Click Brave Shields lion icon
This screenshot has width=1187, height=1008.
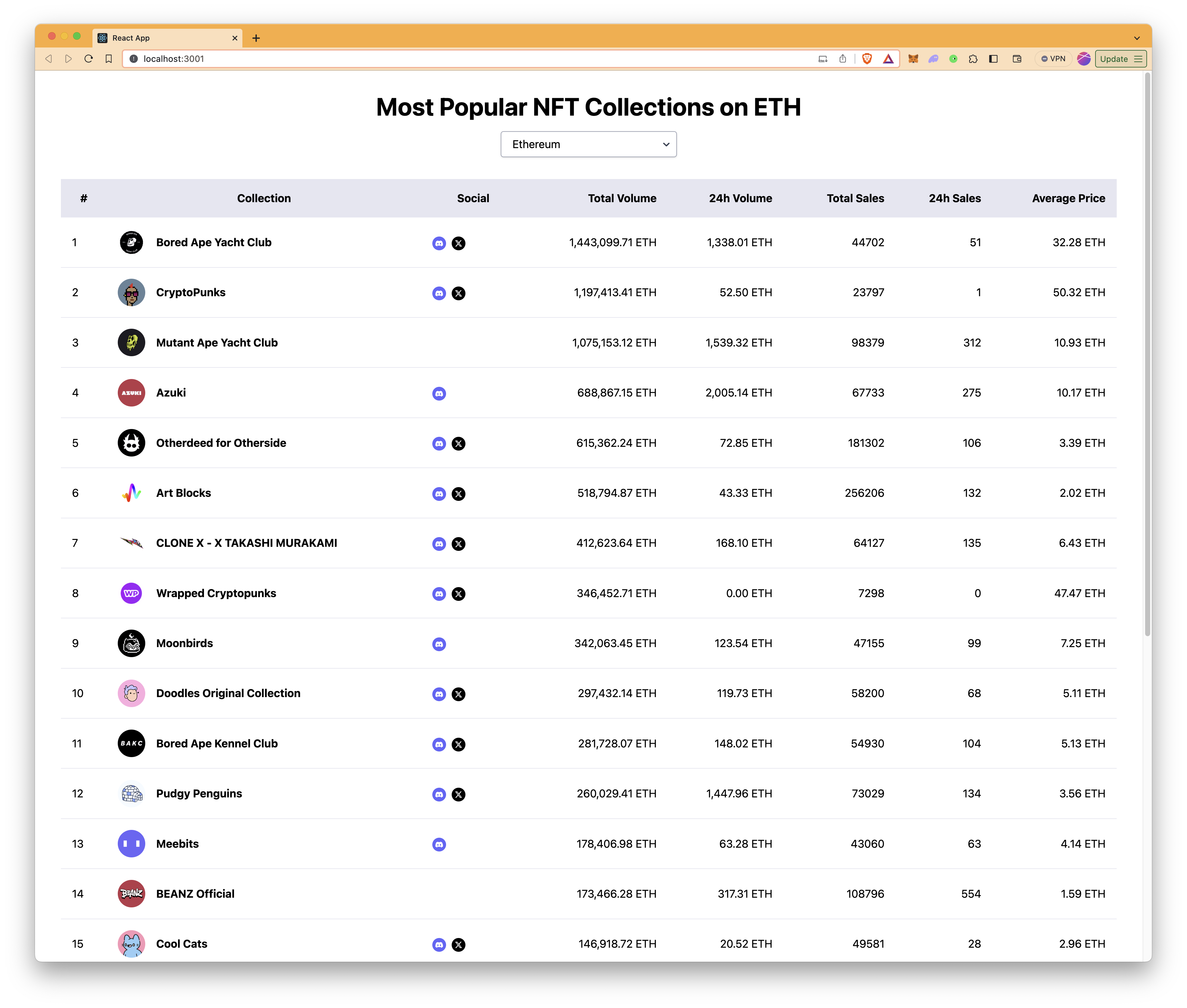click(867, 58)
